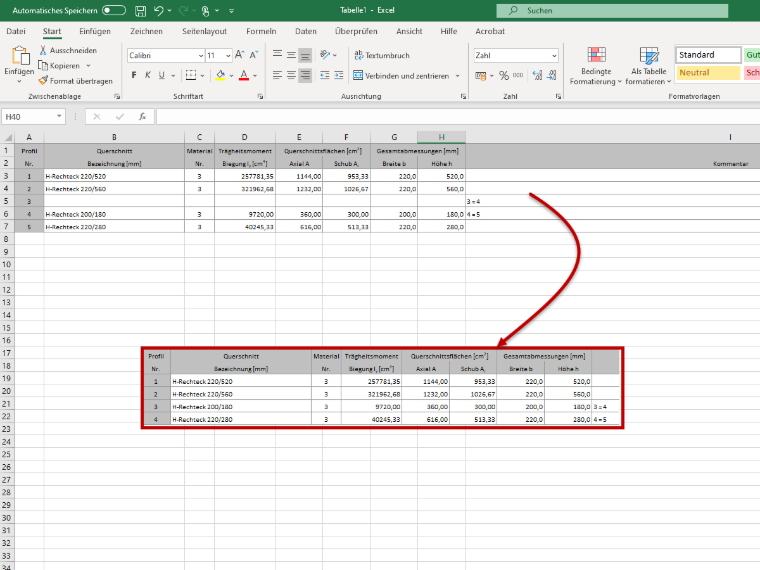Open Schriftart dialog launcher
The image size is (760, 570).
coord(260,96)
